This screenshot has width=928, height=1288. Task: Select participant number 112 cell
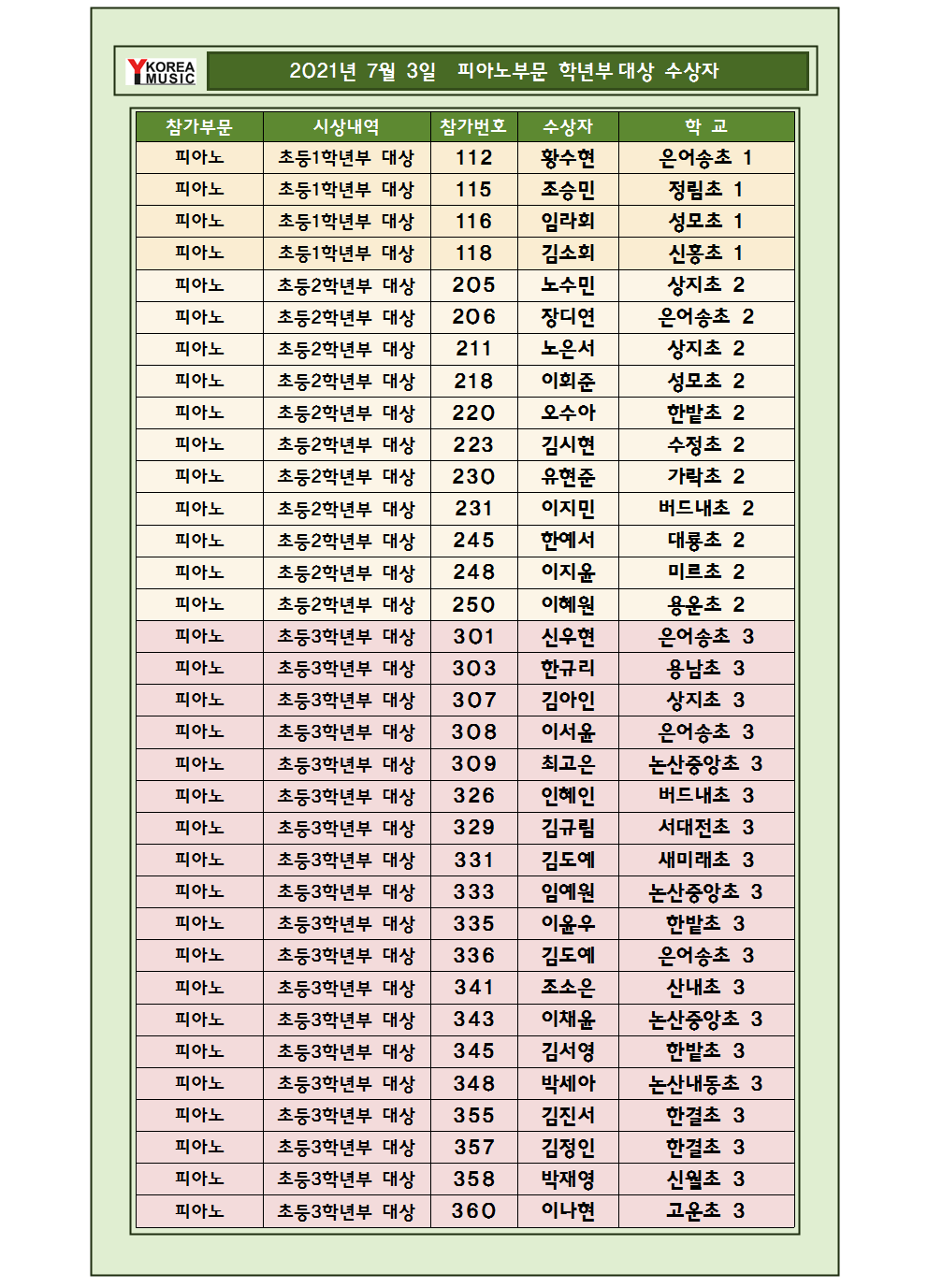pos(473,158)
